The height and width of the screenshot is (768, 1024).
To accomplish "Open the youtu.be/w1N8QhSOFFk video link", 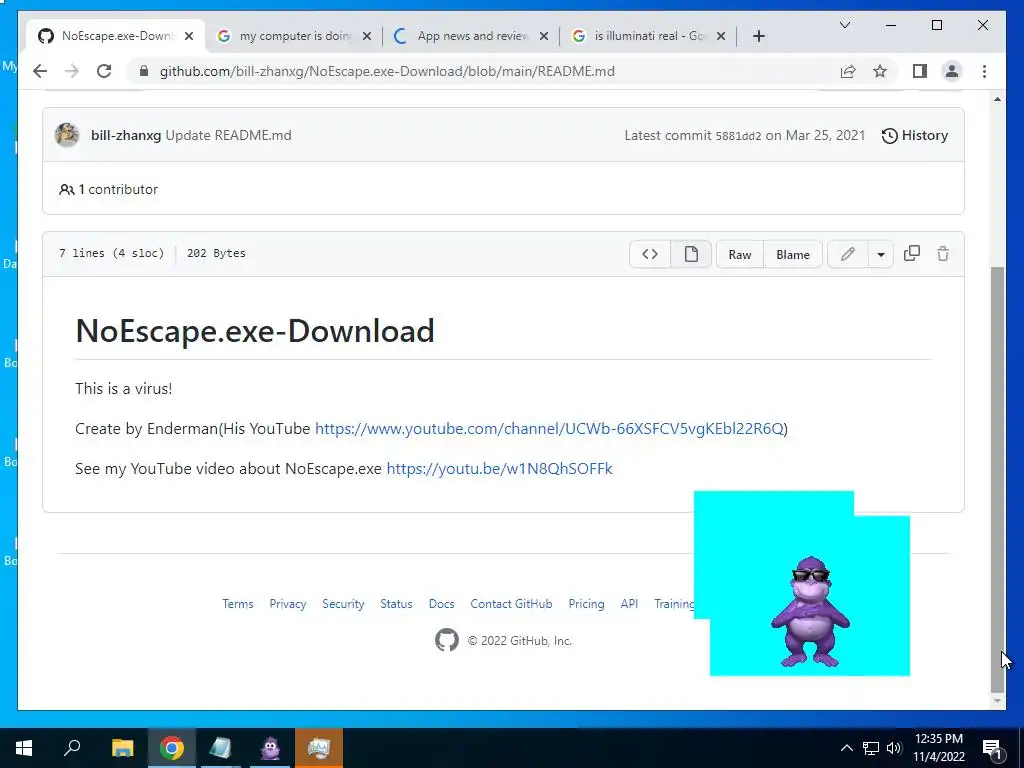I will coord(500,468).
